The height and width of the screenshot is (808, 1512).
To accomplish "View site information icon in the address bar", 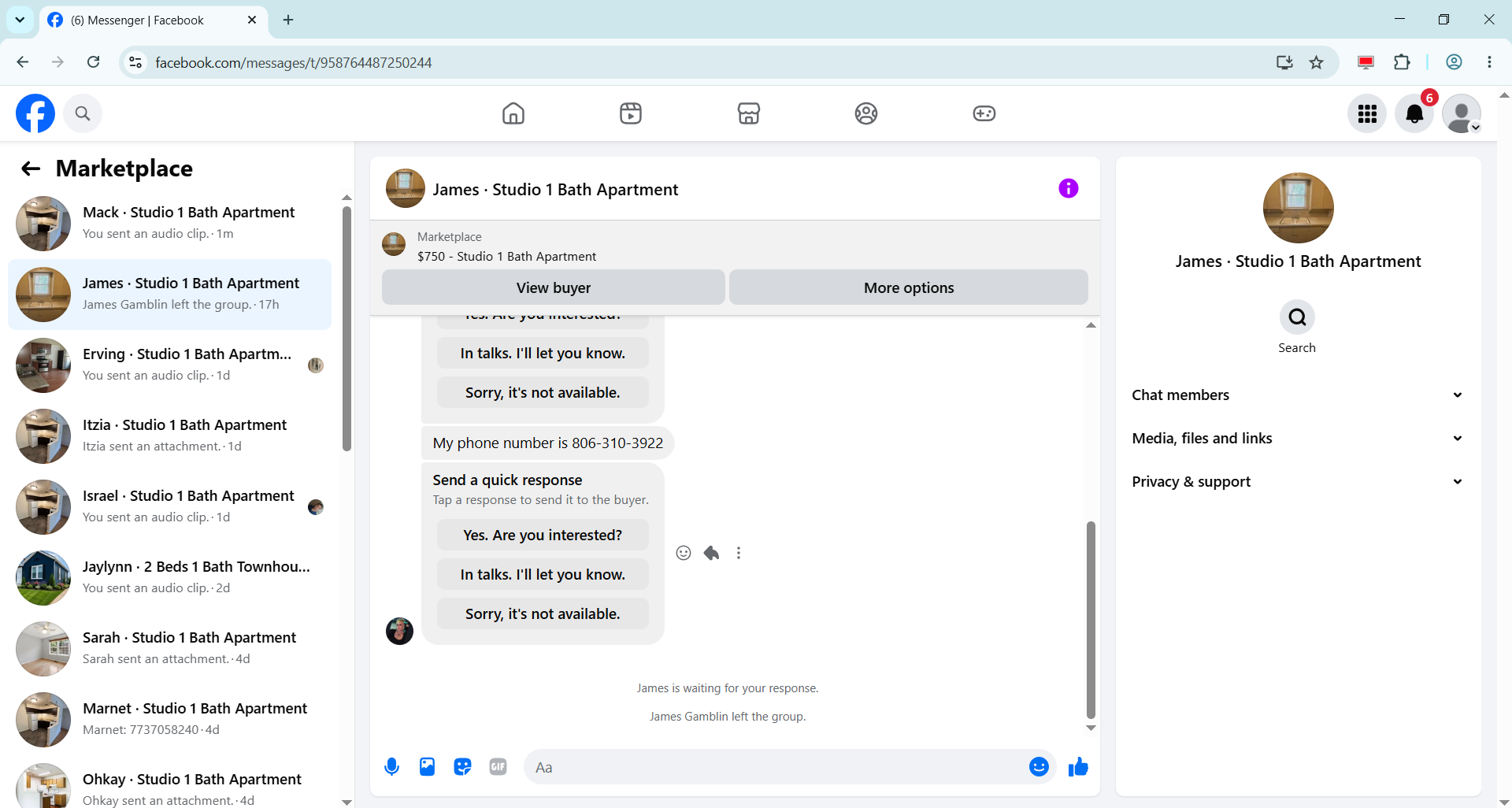I will (x=135, y=62).
